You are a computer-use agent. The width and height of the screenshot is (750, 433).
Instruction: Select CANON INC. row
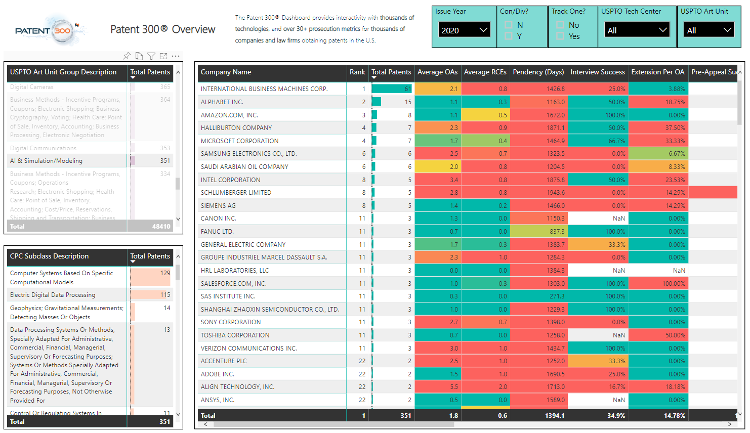pos(467,219)
